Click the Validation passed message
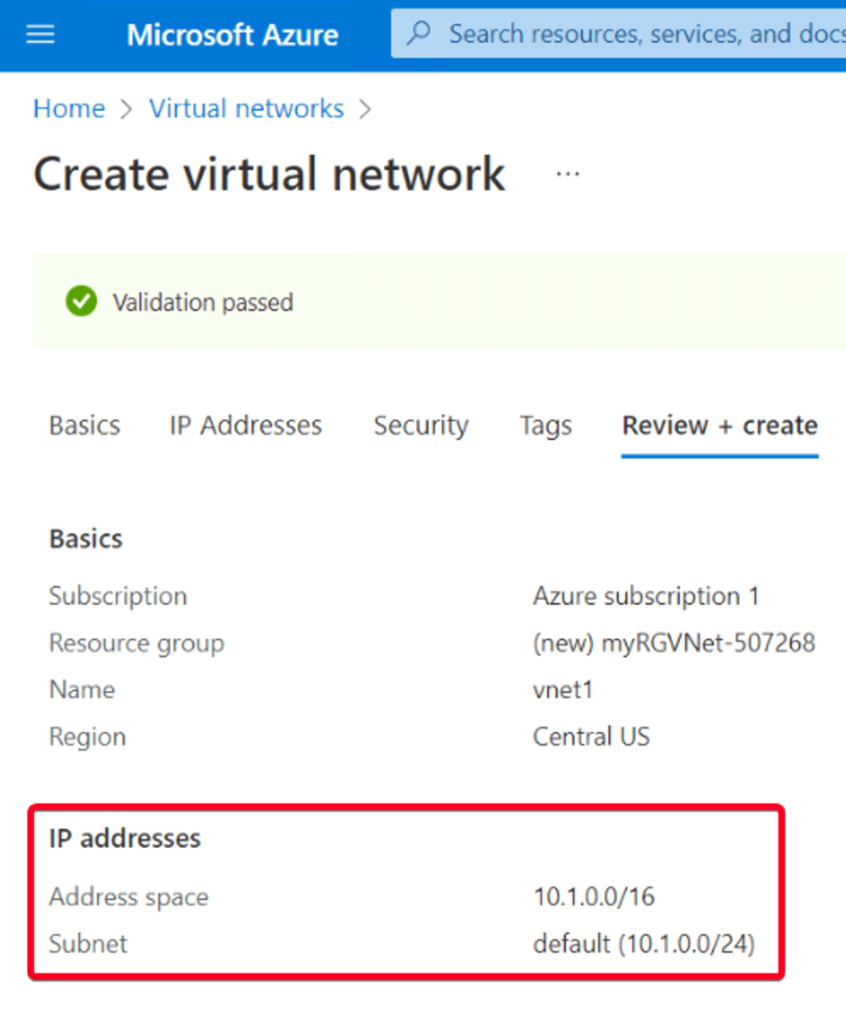This screenshot has width=846, height=1024. 203,302
